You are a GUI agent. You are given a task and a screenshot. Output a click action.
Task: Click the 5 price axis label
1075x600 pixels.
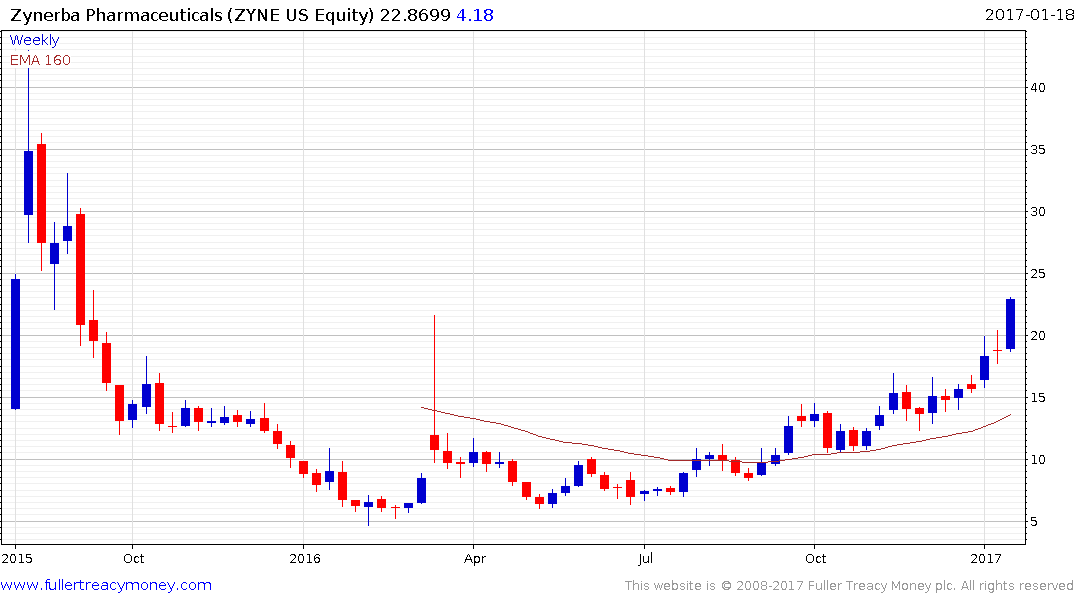1034,522
